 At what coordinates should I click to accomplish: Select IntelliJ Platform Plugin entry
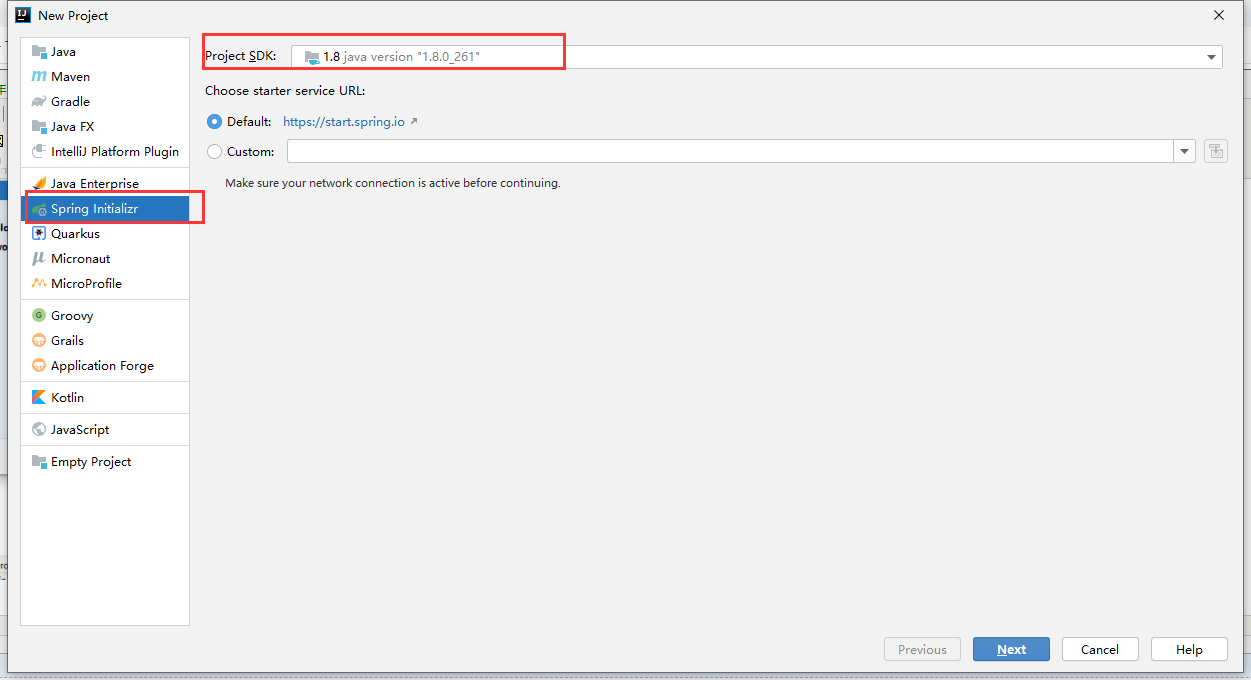click(105, 152)
